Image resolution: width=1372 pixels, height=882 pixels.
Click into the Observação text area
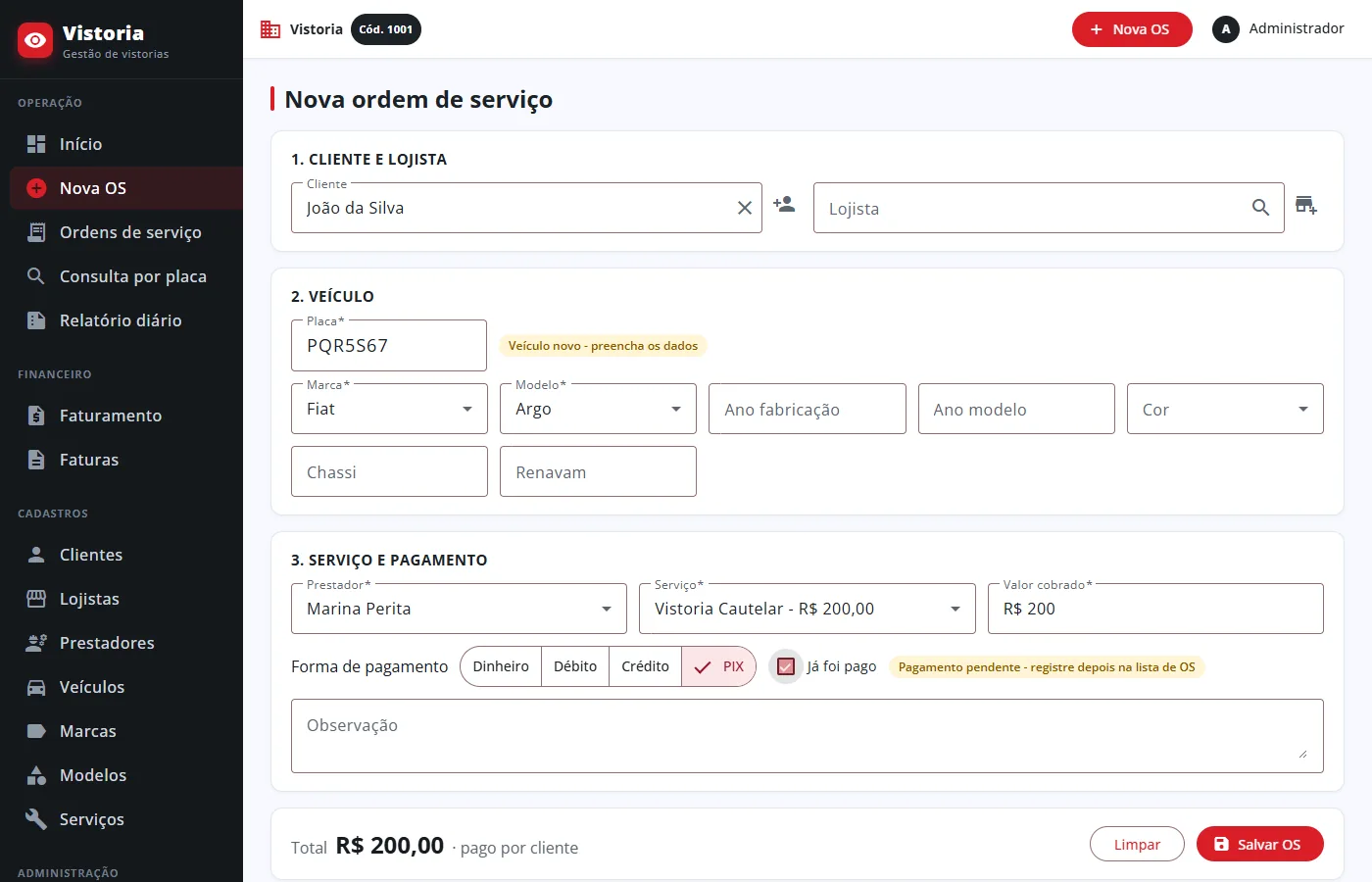807,736
